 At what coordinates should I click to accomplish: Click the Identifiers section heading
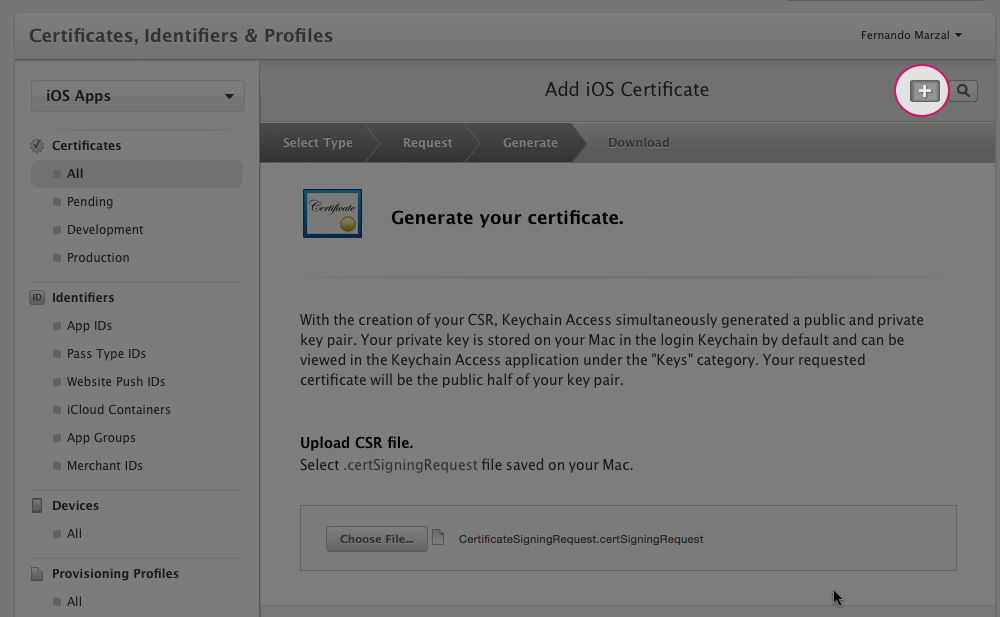click(x=83, y=297)
